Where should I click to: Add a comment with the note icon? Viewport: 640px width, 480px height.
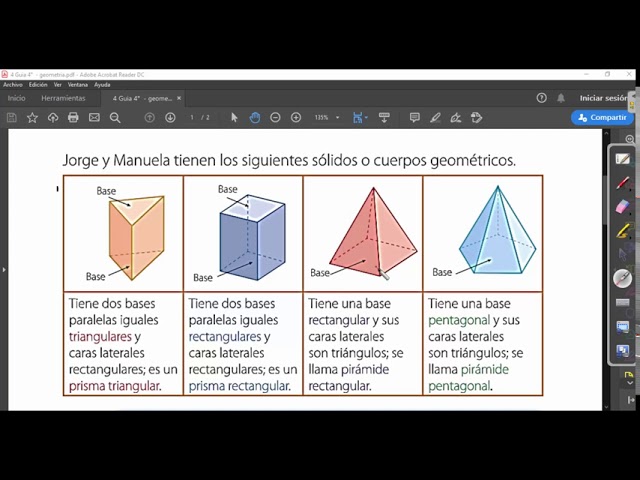click(415, 118)
